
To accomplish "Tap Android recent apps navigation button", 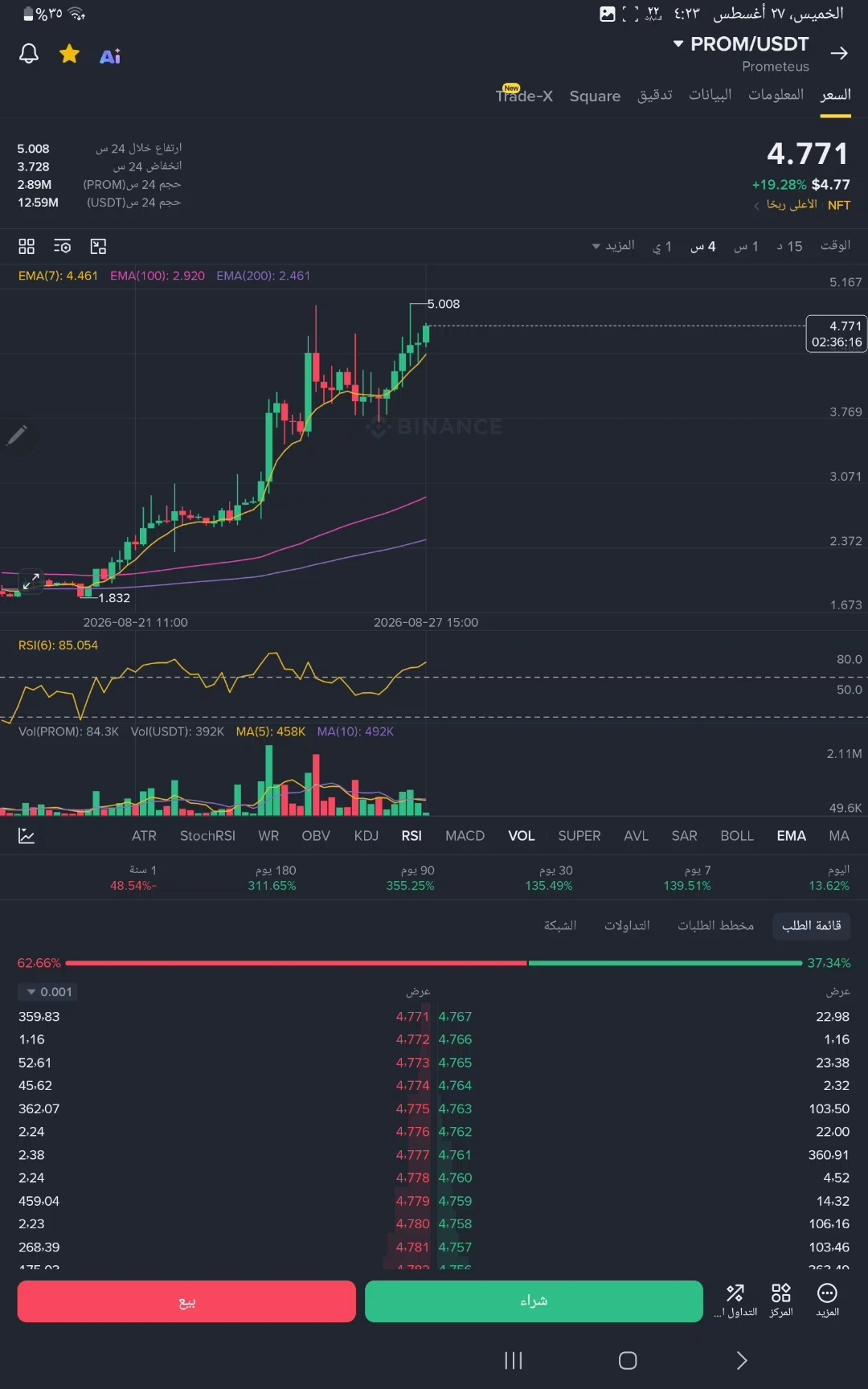I will pyautogui.click(x=514, y=1360).
